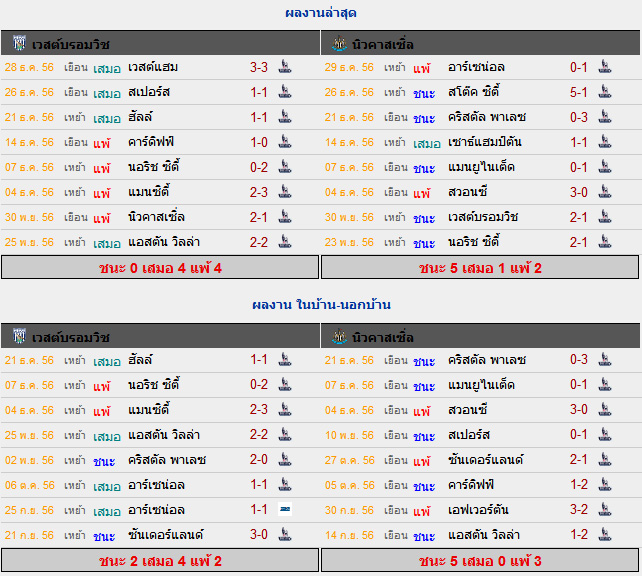Viewport: 642px width, 576px height.
Task: Click the date '14 ก.ย. 56'
Action: (x=349, y=535)
